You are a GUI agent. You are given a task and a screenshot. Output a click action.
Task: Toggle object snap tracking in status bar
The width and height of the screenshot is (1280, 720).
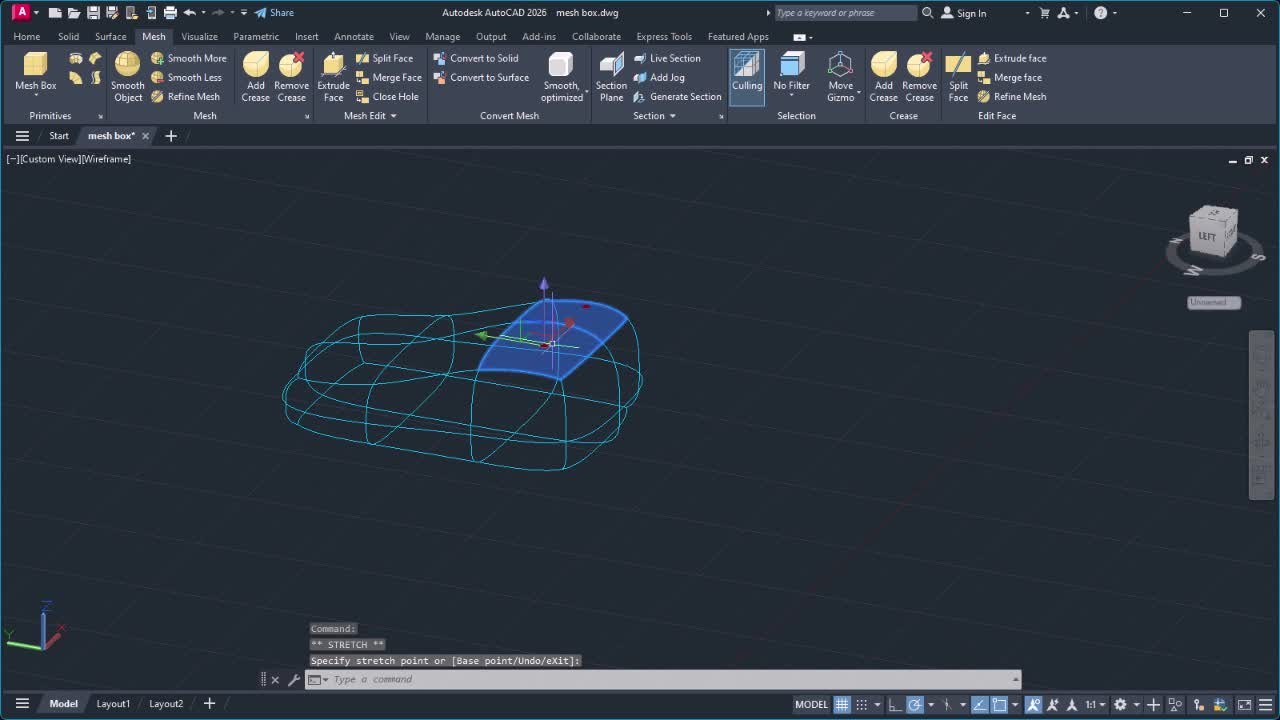[x=980, y=704]
